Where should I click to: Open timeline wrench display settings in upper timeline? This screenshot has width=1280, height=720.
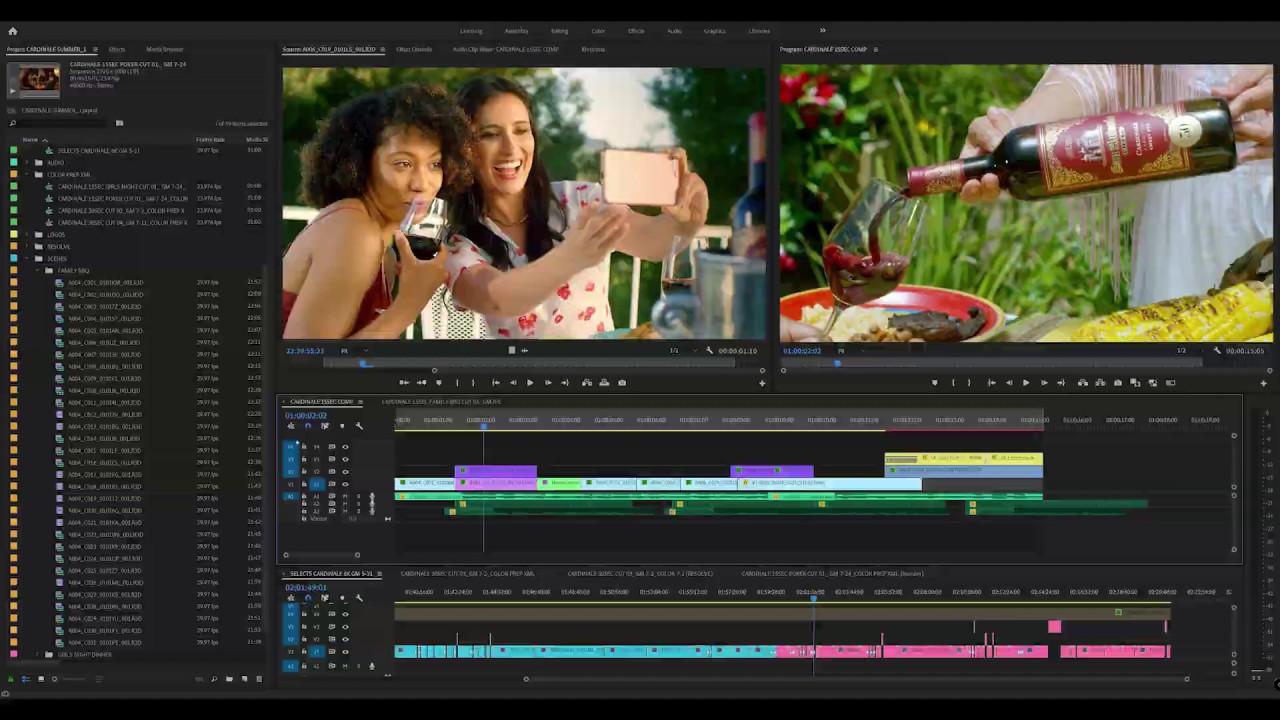[359, 426]
